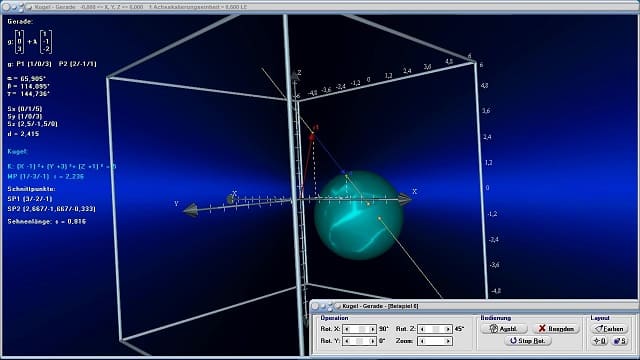Increase Rot. Z with its right arrow
The height and width of the screenshot is (360, 640).
(447, 329)
